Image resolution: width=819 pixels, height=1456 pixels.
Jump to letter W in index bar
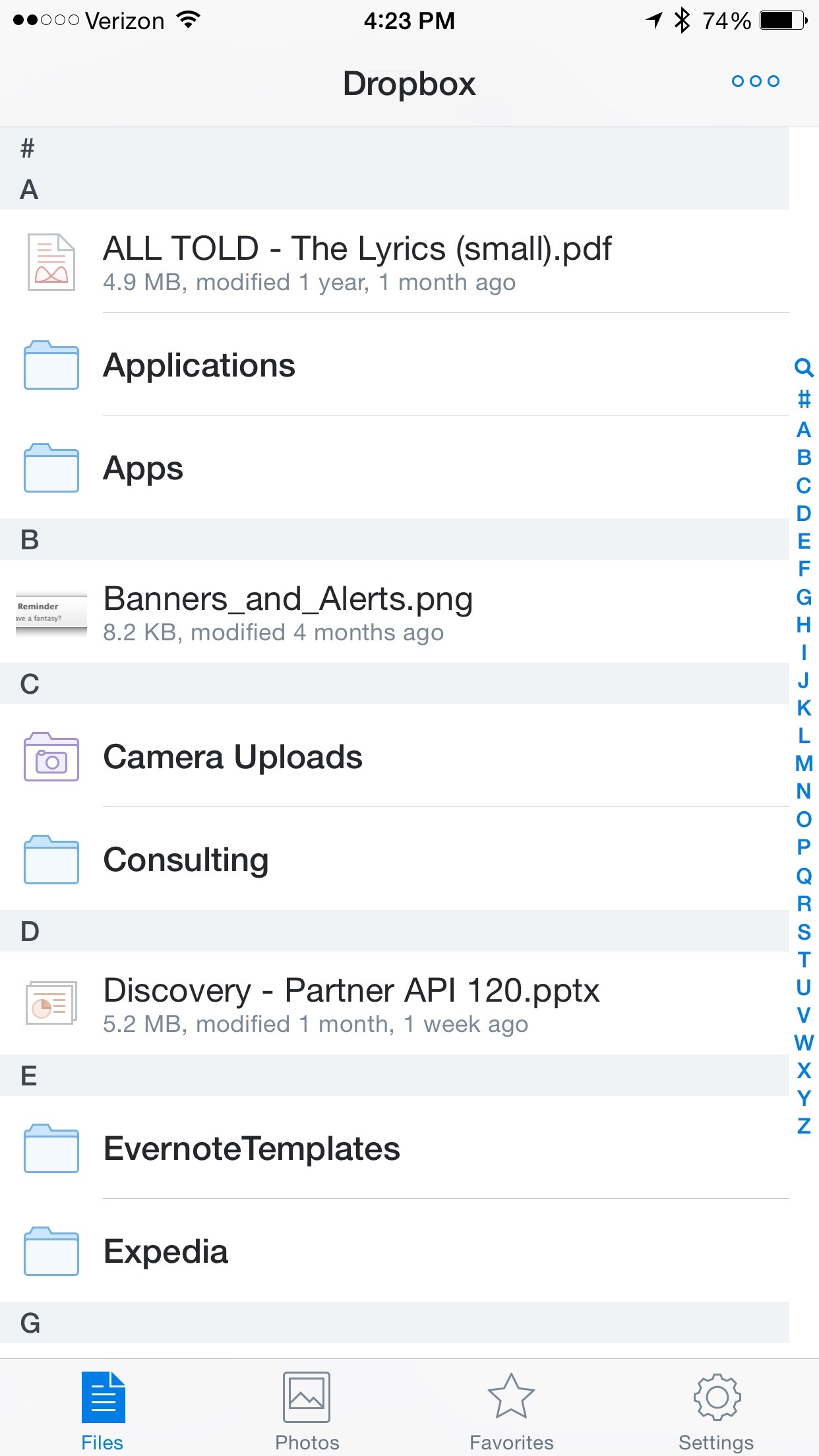[804, 1043]
